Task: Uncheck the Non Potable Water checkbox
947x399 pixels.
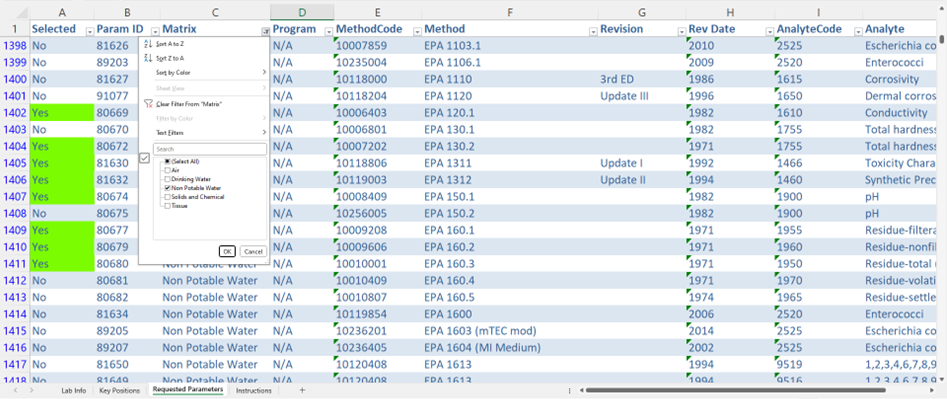Action: pyautogui.click(x=167, y=188)
